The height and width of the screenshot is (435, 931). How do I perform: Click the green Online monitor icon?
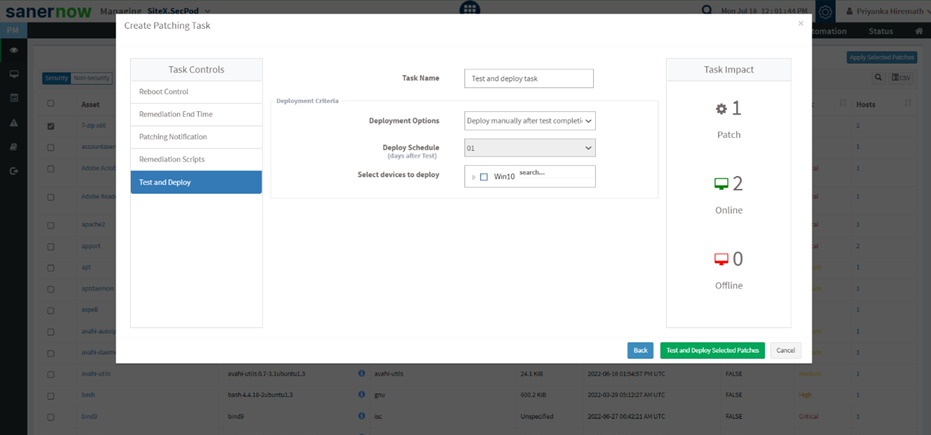721,184
